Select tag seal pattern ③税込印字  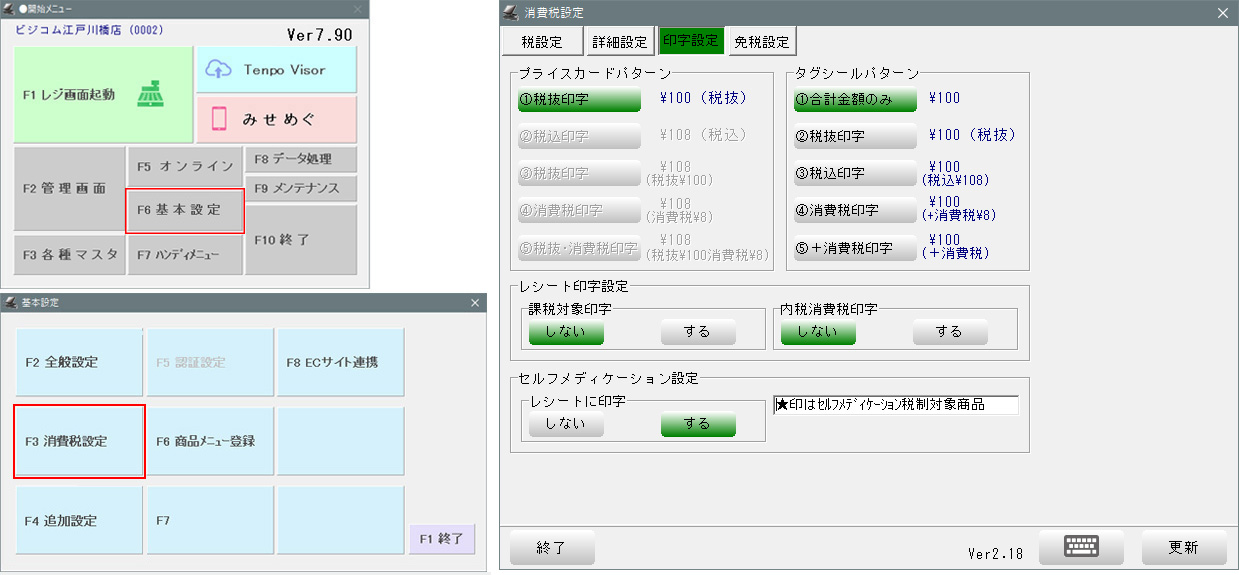pyautogui.click(x=854, y=173)
